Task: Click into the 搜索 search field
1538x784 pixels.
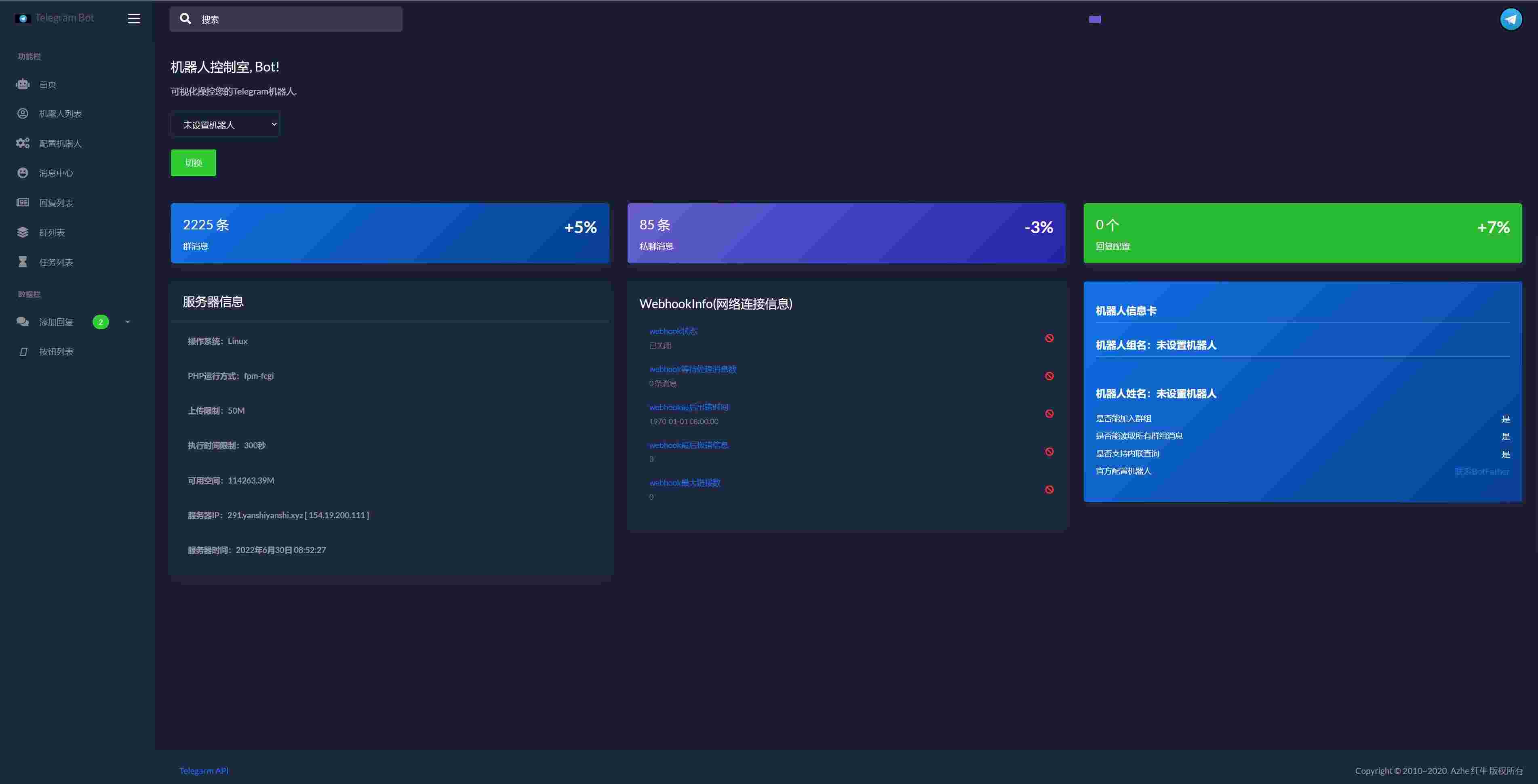Action: [299, 19]
